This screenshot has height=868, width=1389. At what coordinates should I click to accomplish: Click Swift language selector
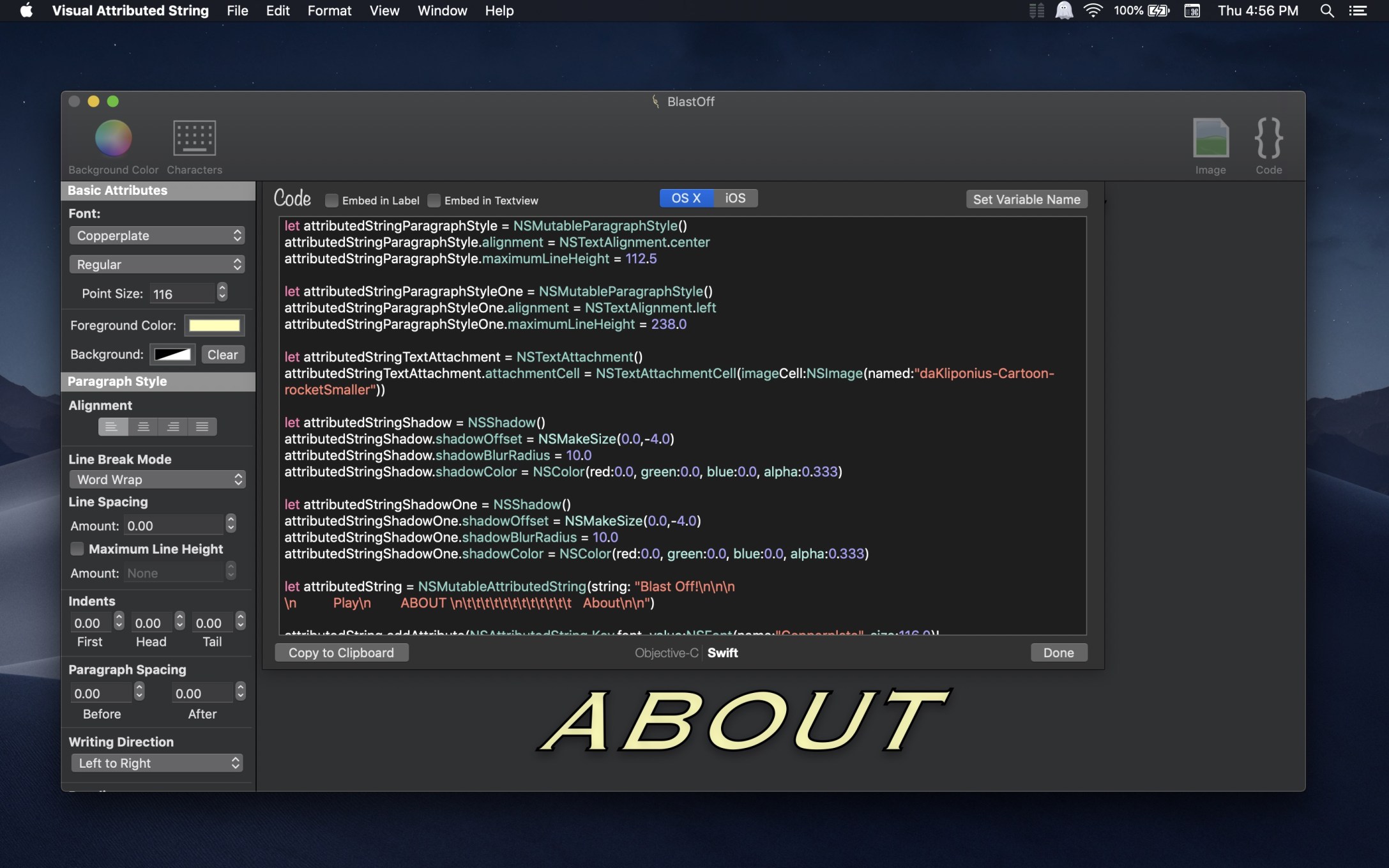click(723, 653)
